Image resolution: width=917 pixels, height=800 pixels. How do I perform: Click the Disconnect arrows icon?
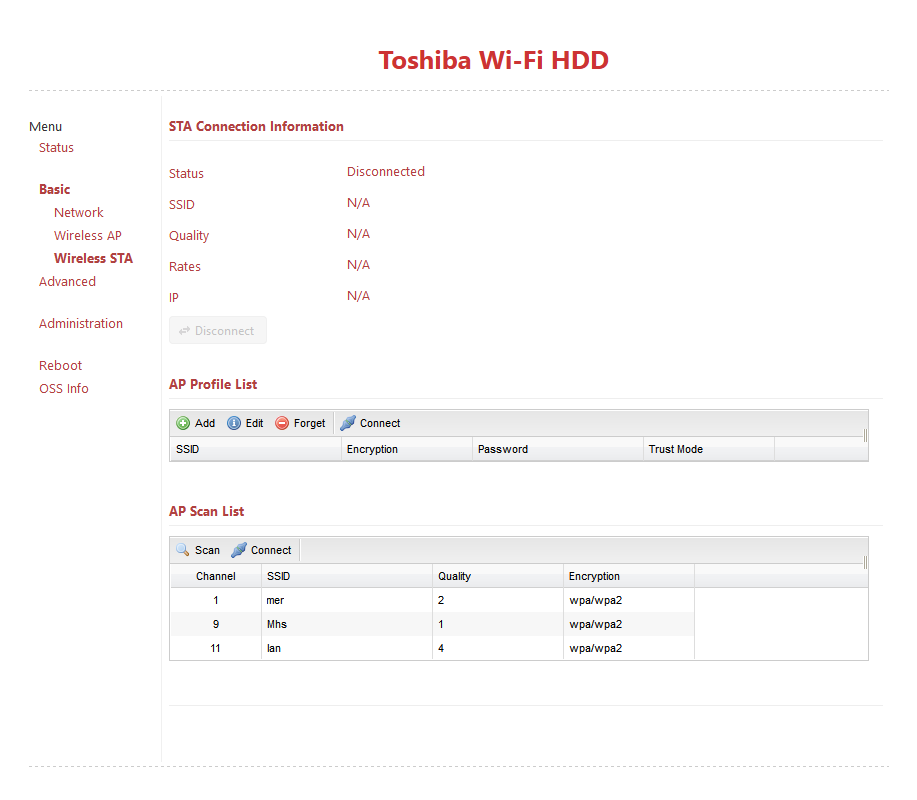184,331
